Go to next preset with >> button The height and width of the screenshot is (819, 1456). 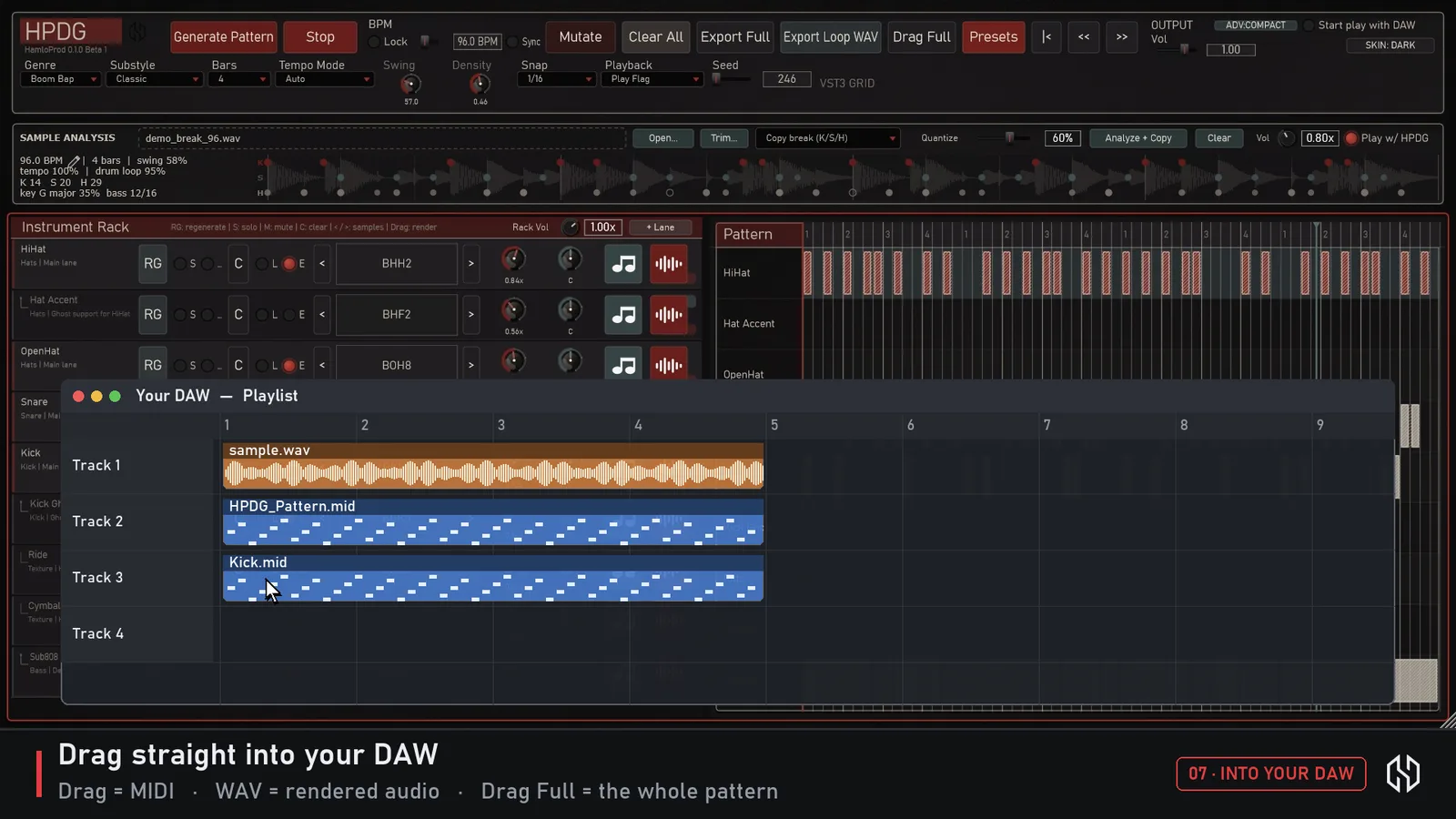coord(1122,37)
